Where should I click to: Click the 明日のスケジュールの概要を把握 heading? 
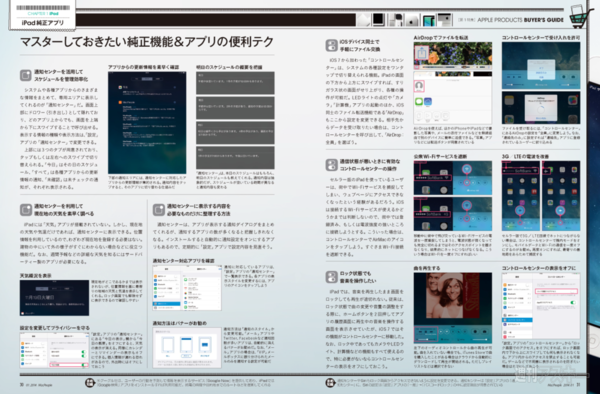[x=229, y=67]
